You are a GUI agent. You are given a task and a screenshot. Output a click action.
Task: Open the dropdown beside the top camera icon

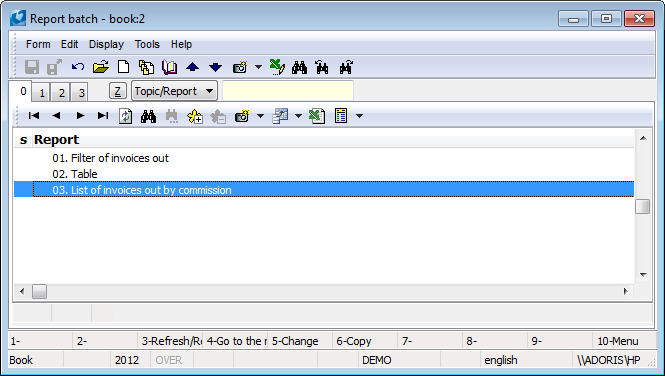[258, 67]
